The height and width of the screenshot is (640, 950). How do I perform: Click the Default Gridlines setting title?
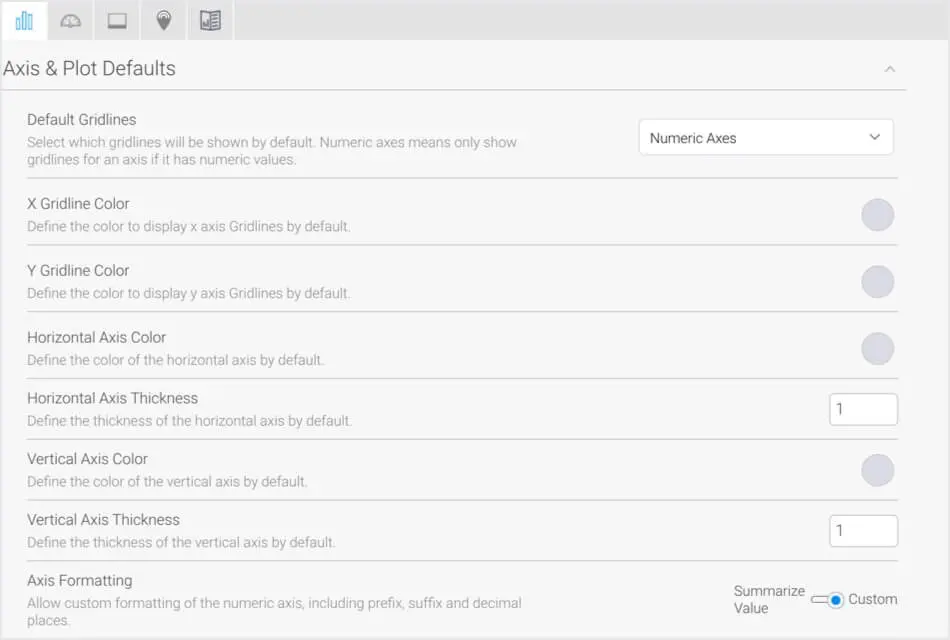(81, 120)
